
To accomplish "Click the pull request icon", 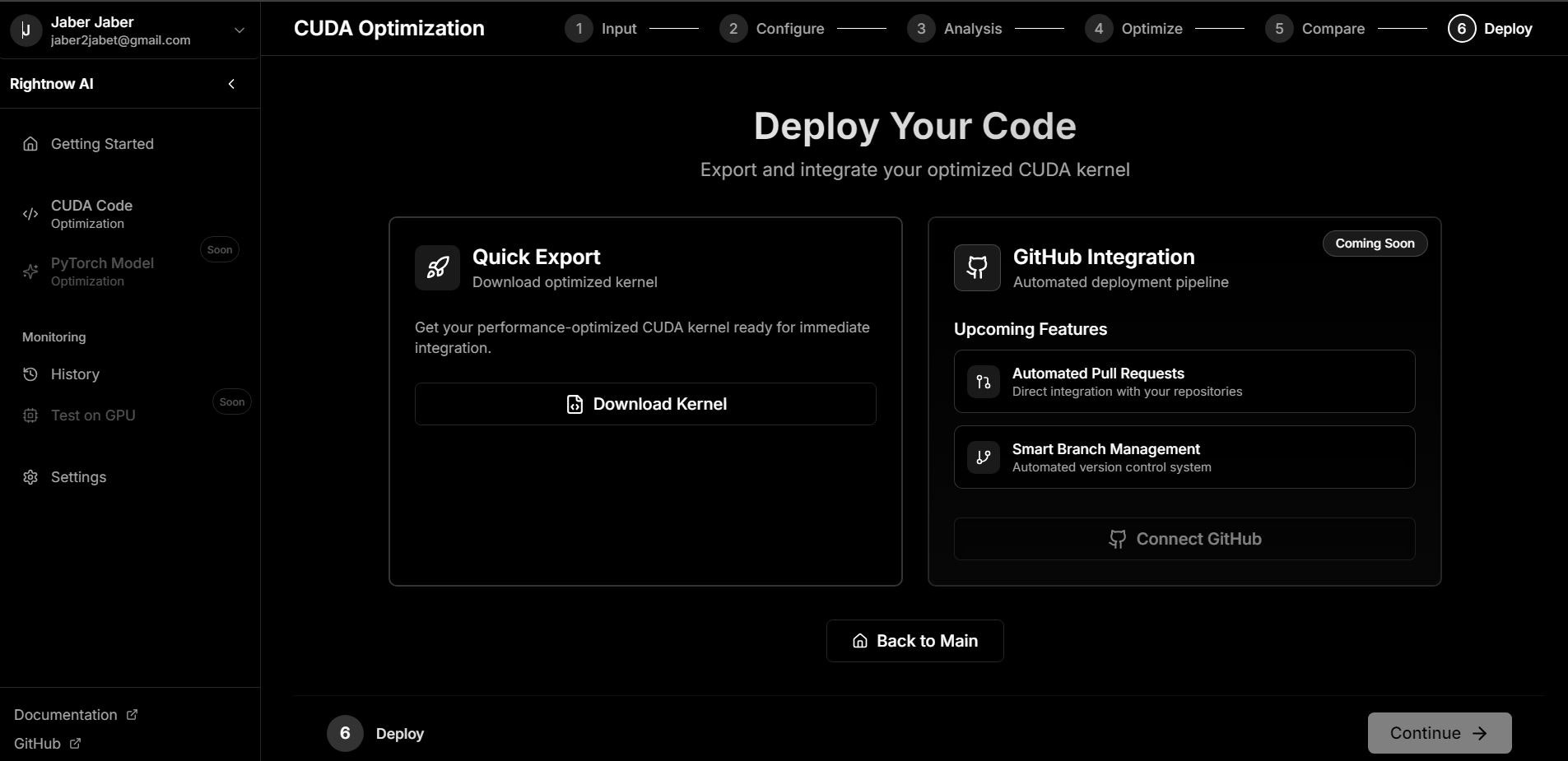I will point(984,382).
